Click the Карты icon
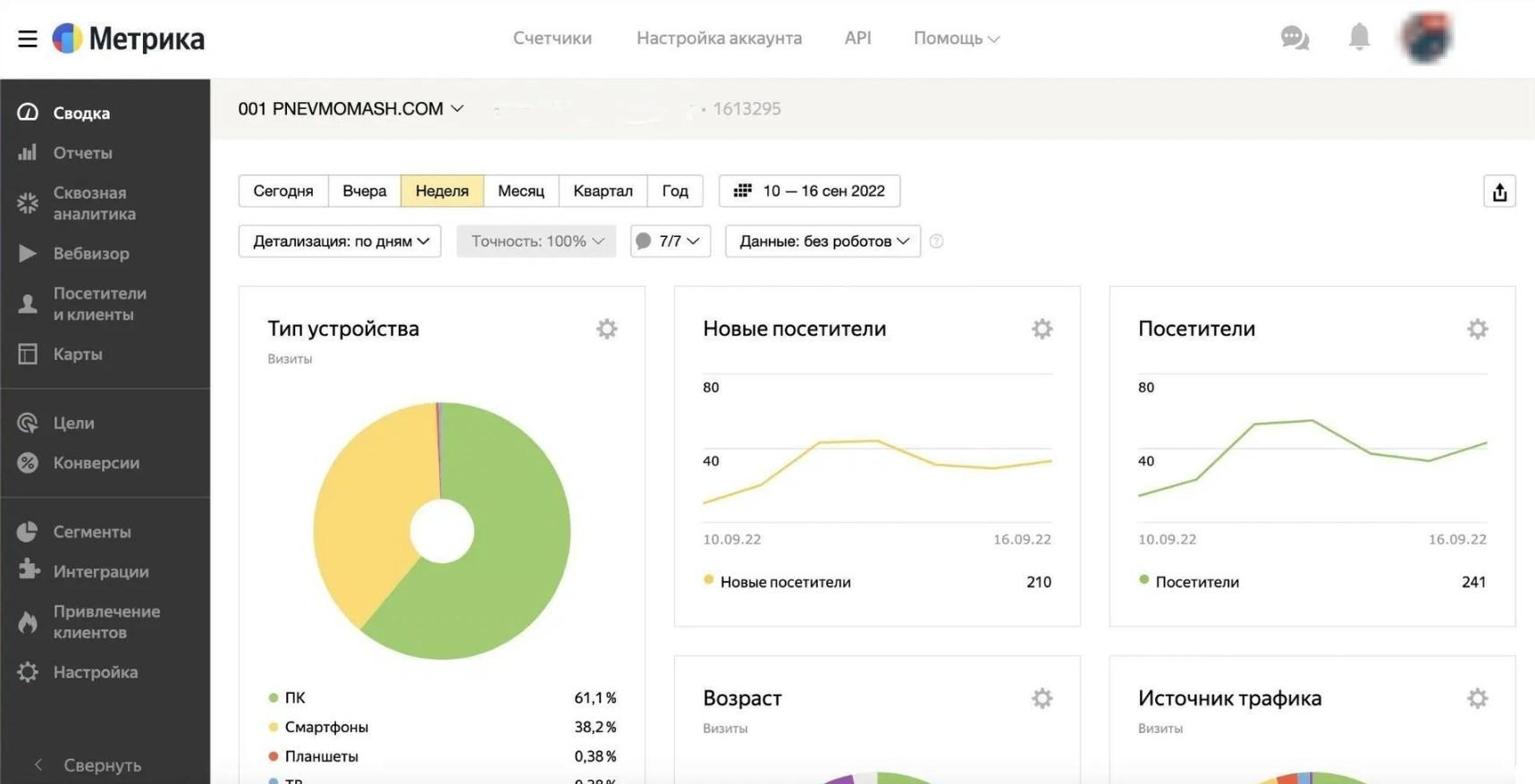Viewport: 1535px width, 784px height. tap(28, 354)
